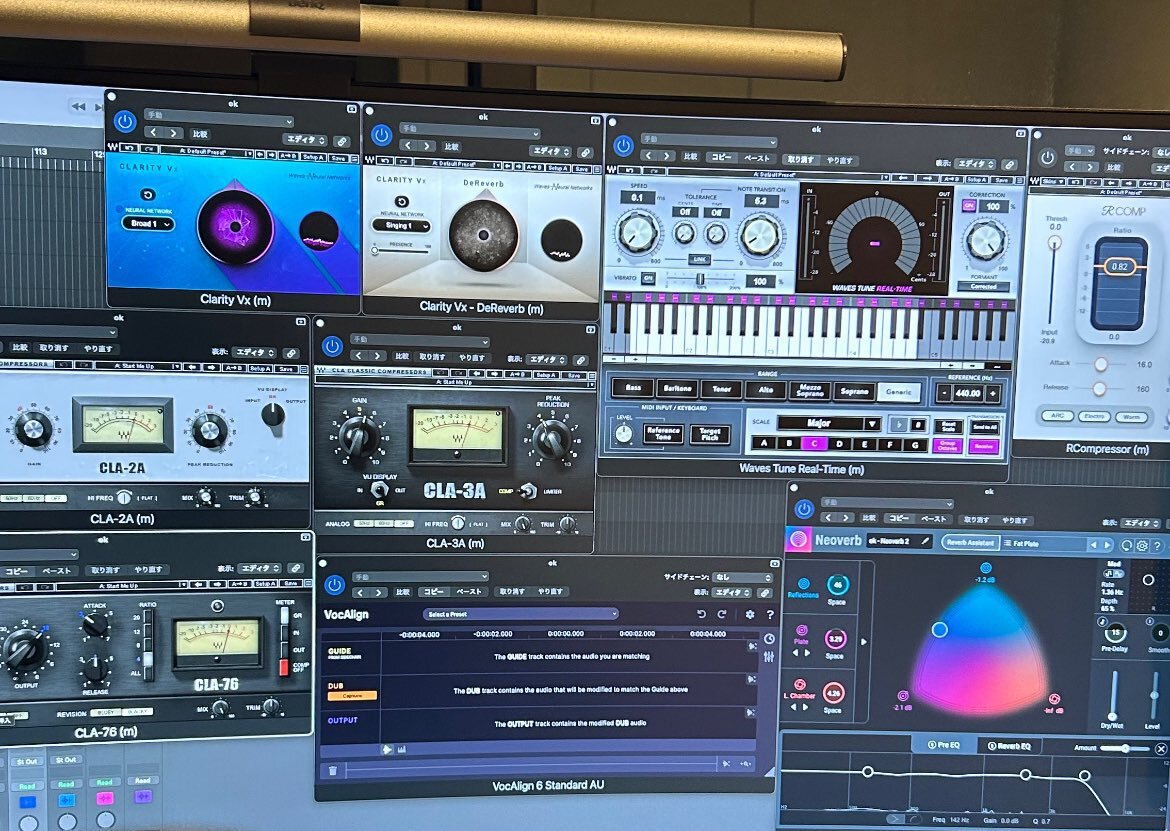Viewport: 1170px width, 831px height.
Task: Open VocAlign settings gear icon
Action: [750, 614]
